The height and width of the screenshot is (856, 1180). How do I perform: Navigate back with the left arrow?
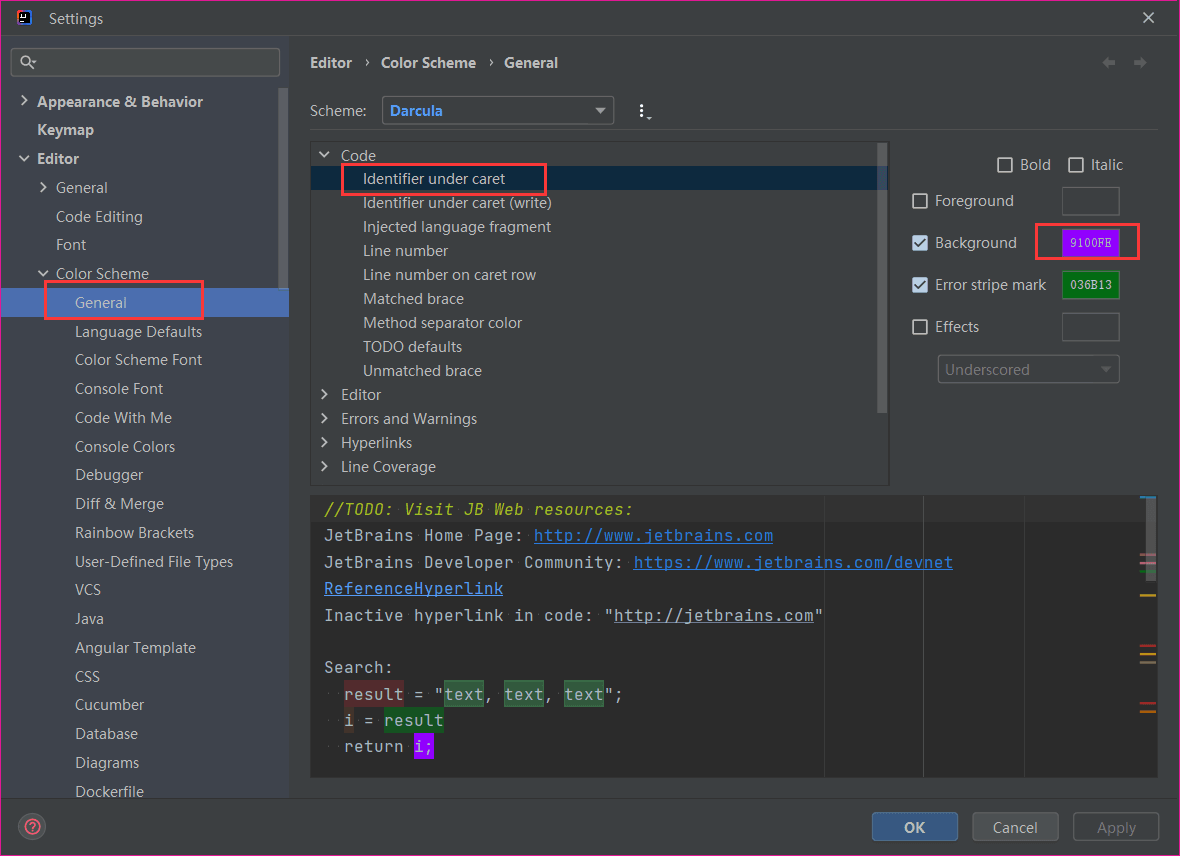point(1109,63)
